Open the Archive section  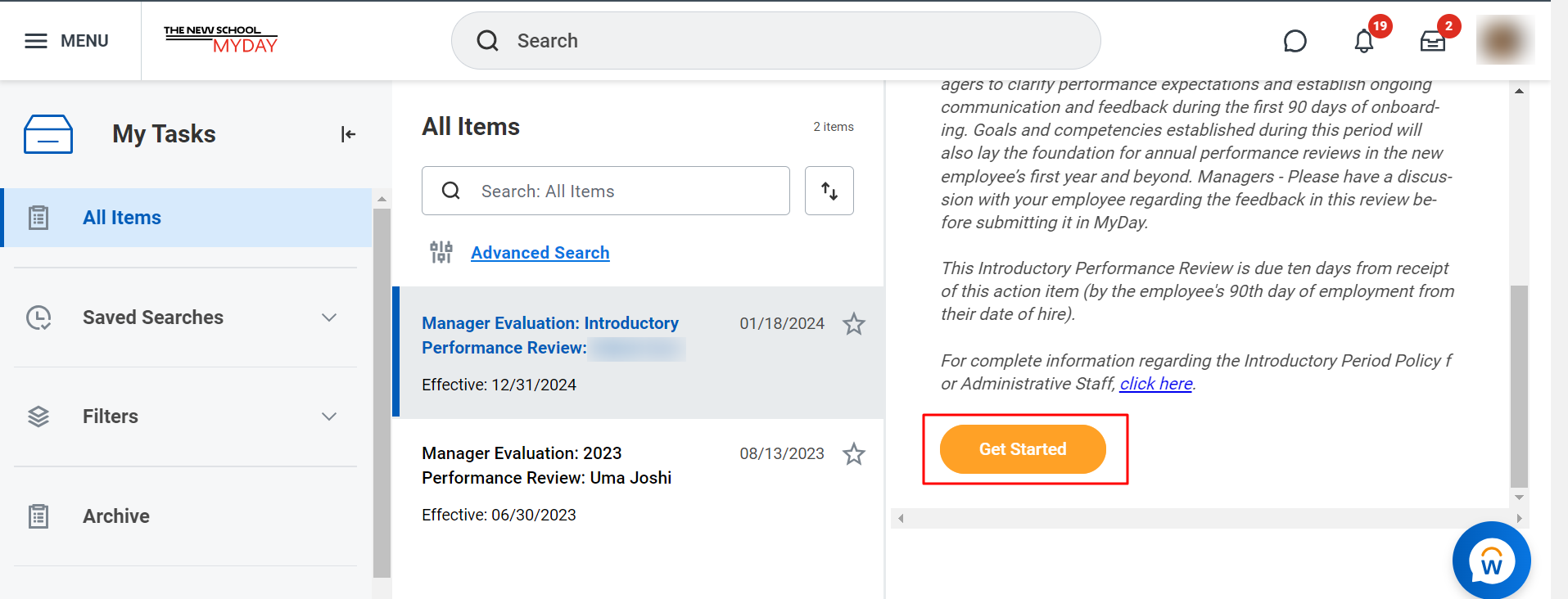pos(186,516)
